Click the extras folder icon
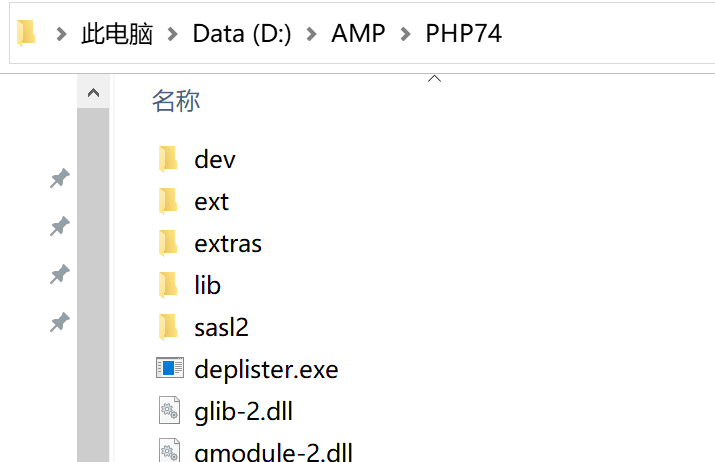The width and height of the screenshot is (715, 462). 168,243
